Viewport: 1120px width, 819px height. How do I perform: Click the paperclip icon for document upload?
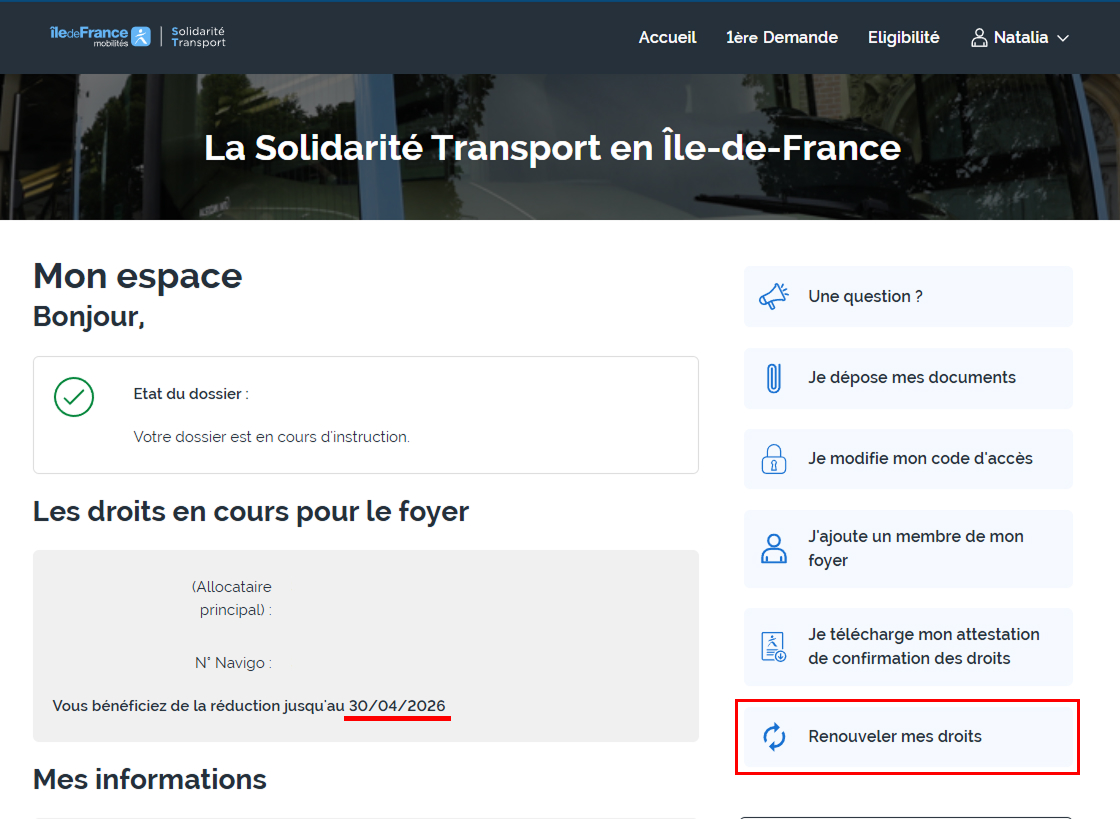coord(773,378)
